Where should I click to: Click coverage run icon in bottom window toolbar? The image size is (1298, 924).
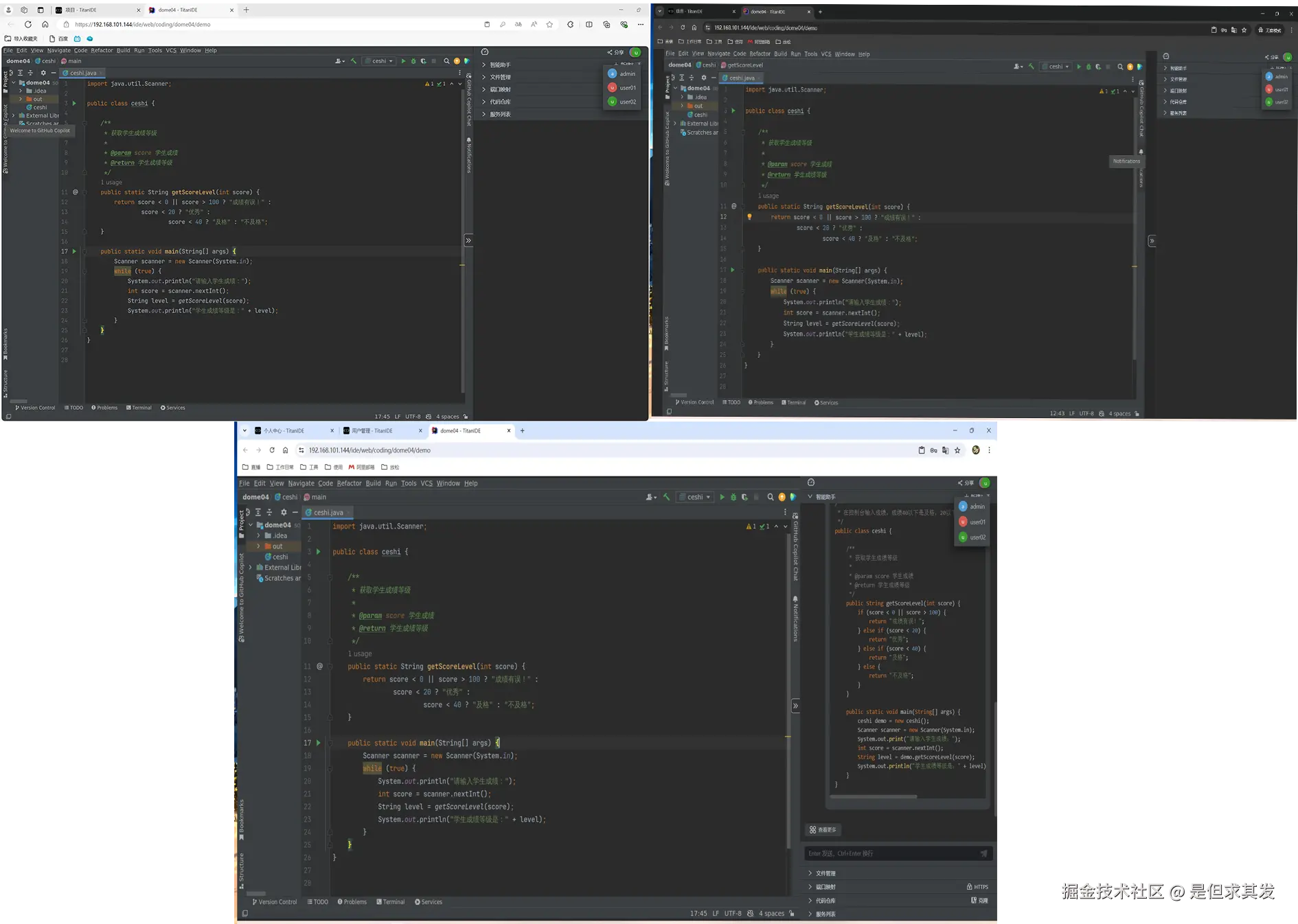pos(744,497)
